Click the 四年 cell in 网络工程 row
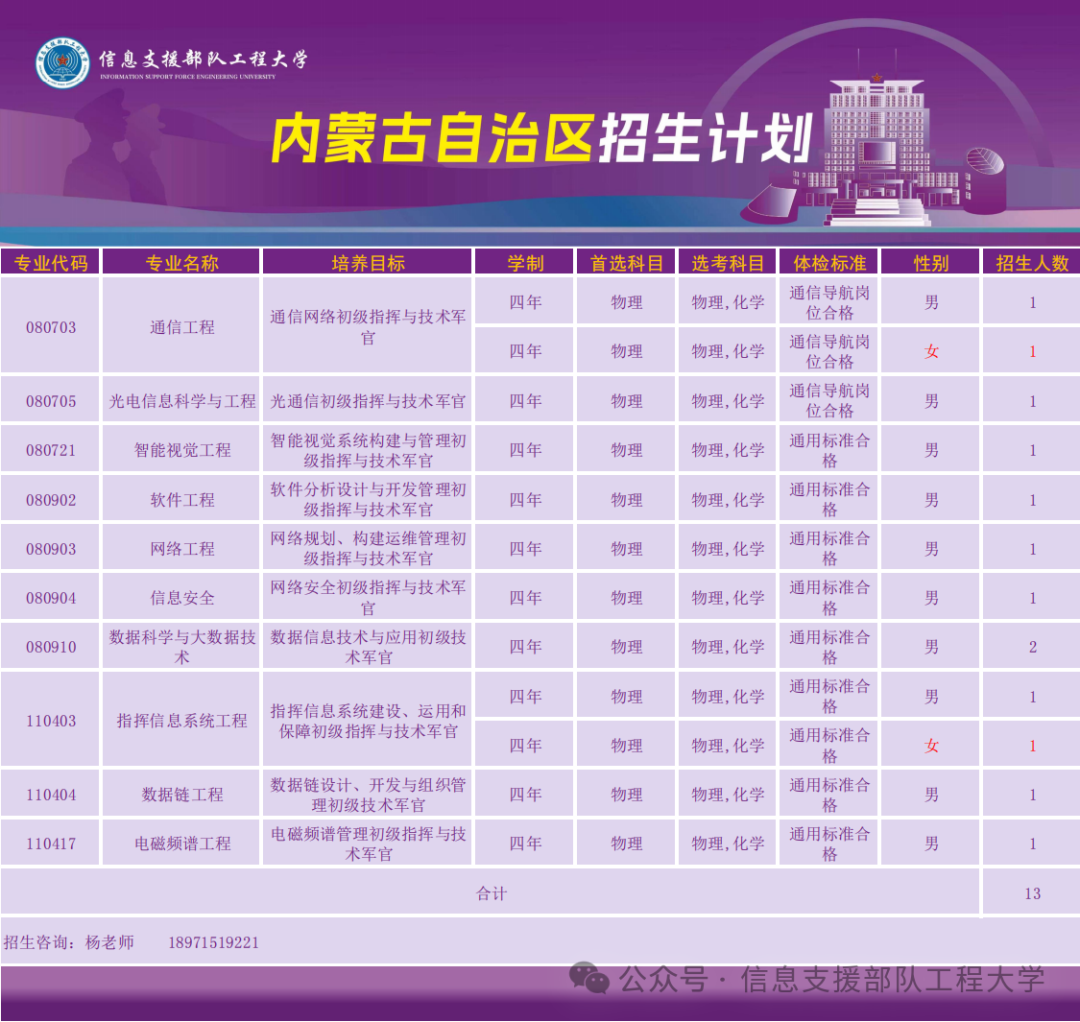1080x1022 pixels. click(x=525, y=549)
